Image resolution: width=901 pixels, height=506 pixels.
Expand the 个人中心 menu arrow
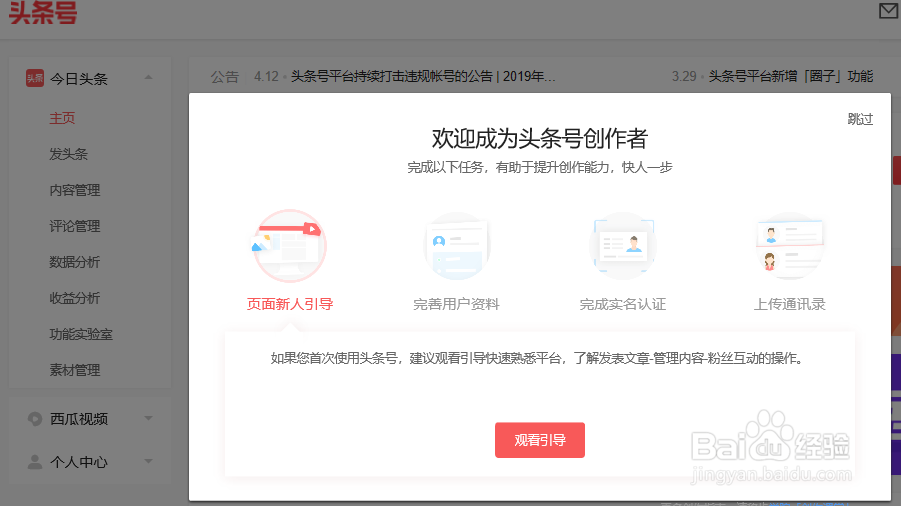click(x=149, y=461)
